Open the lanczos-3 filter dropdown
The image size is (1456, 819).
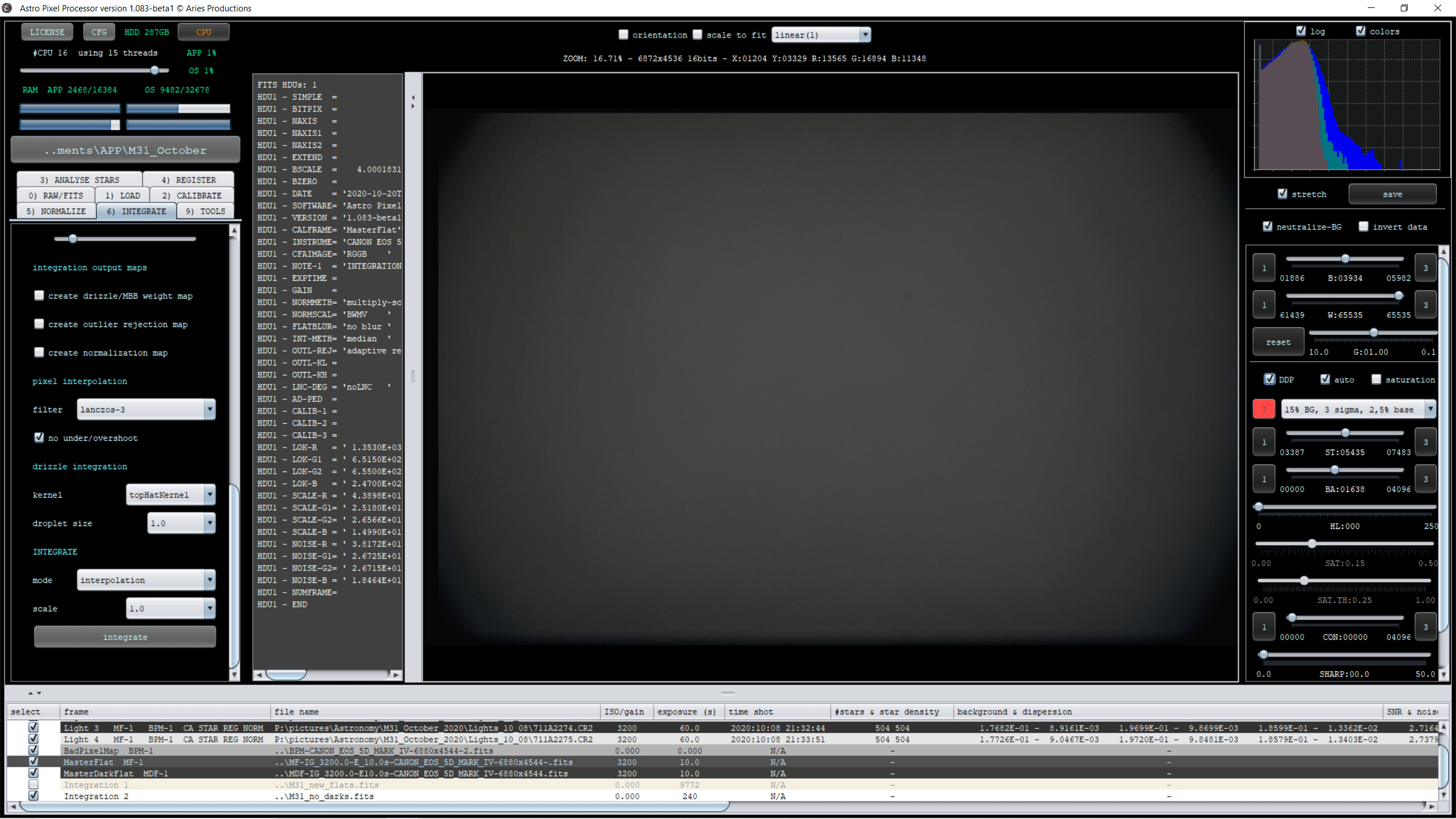click(209, 409)
